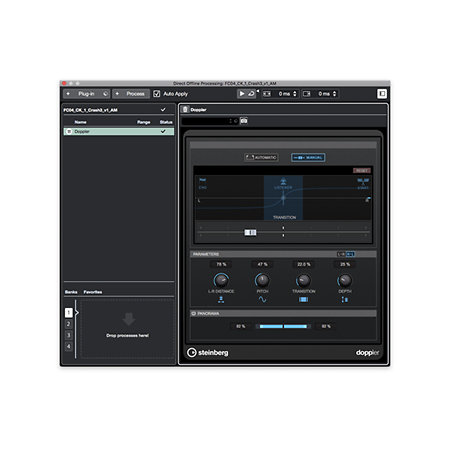The height and width of the screenshot is (450, 450).
Task: Open the preset name dropdown field
Action: click(x=205, y=121)
